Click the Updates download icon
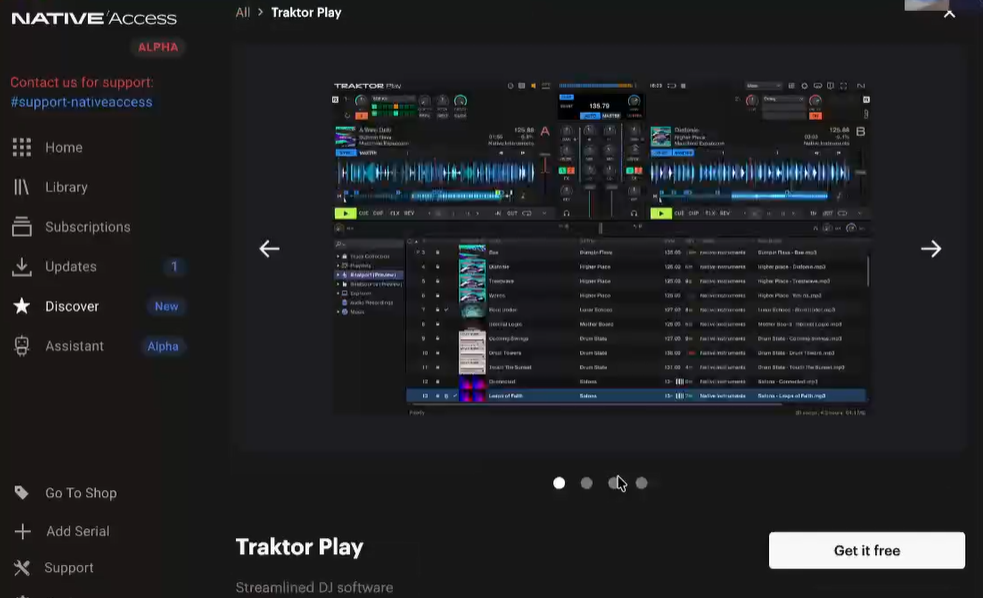 click(21, 267)
